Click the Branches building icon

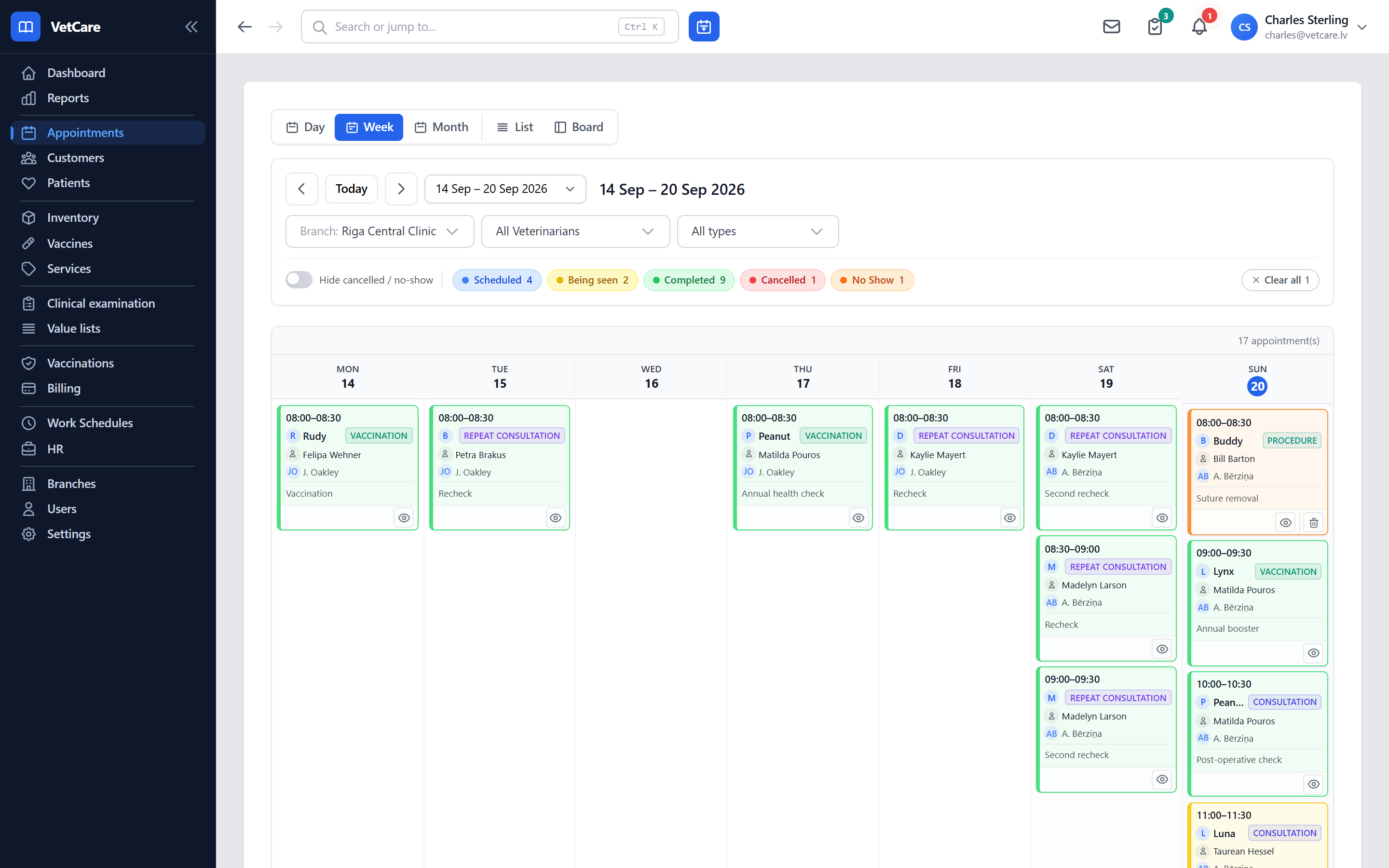pyautogui.click(x=28, y=484)
